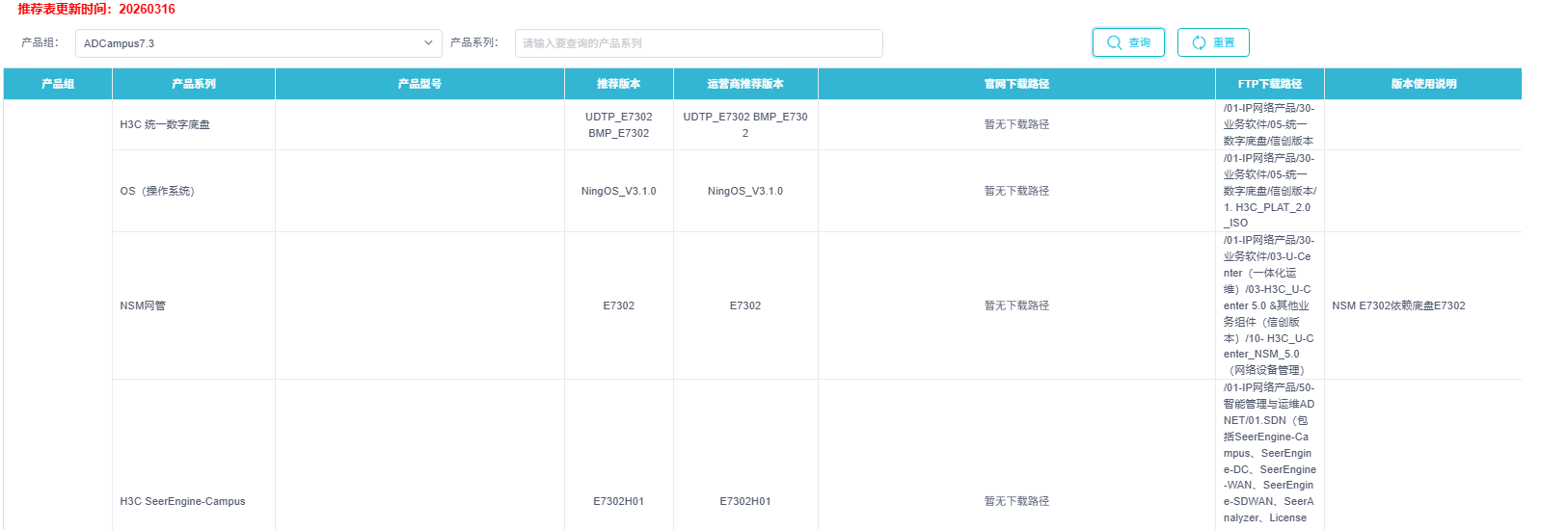Click the 产品系列 column header
This screenshot has height=530, width=1568.
tap(193, 84)
